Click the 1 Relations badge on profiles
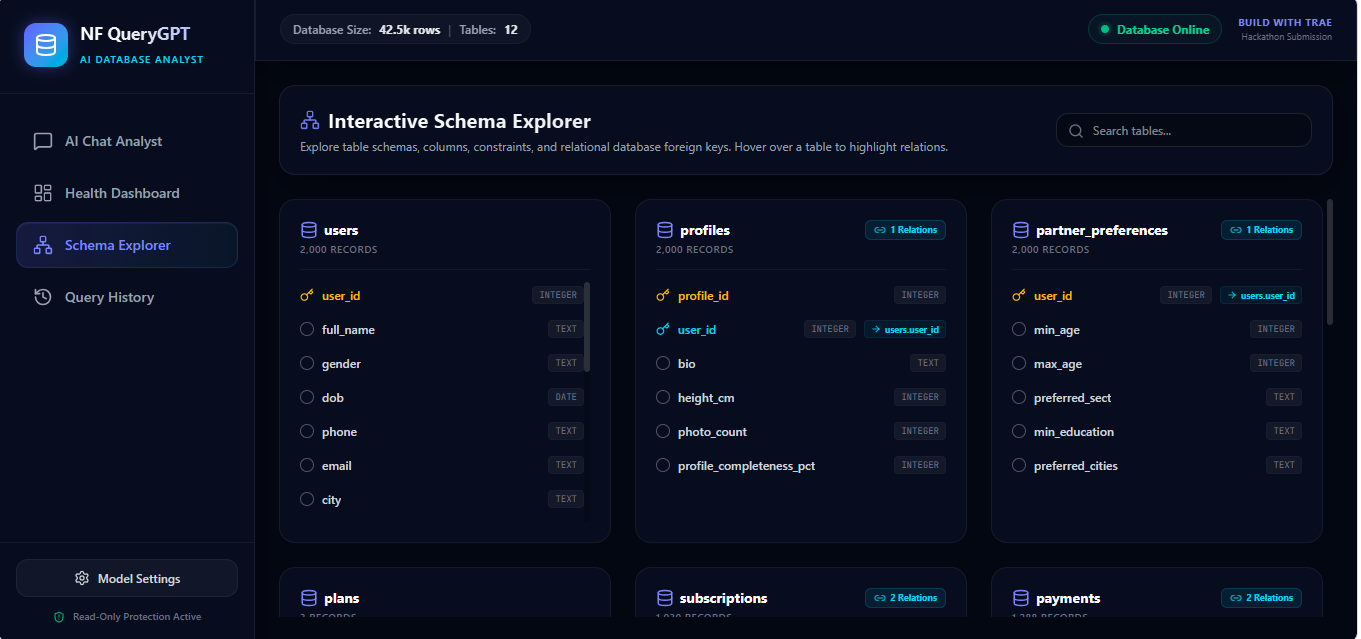Viewport: 1361px width, 639px height. (x=905, y=230)
